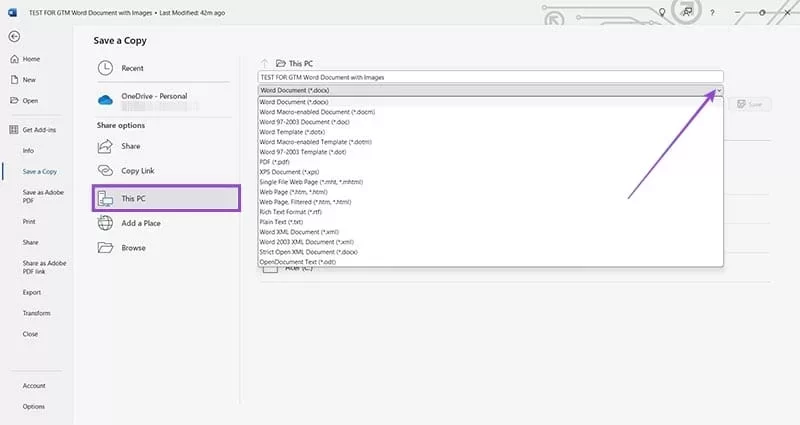This screenshot has width=800, height=425.
Task: Click the file name text field
Action: [x=488, y=76]
